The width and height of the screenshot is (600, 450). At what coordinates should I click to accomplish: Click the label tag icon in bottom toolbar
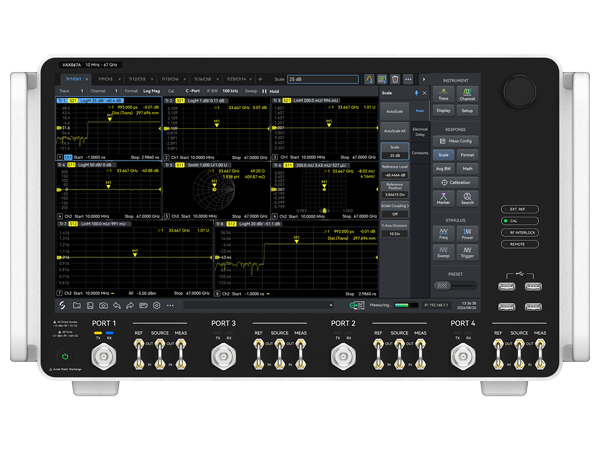[x=143, y=305]
